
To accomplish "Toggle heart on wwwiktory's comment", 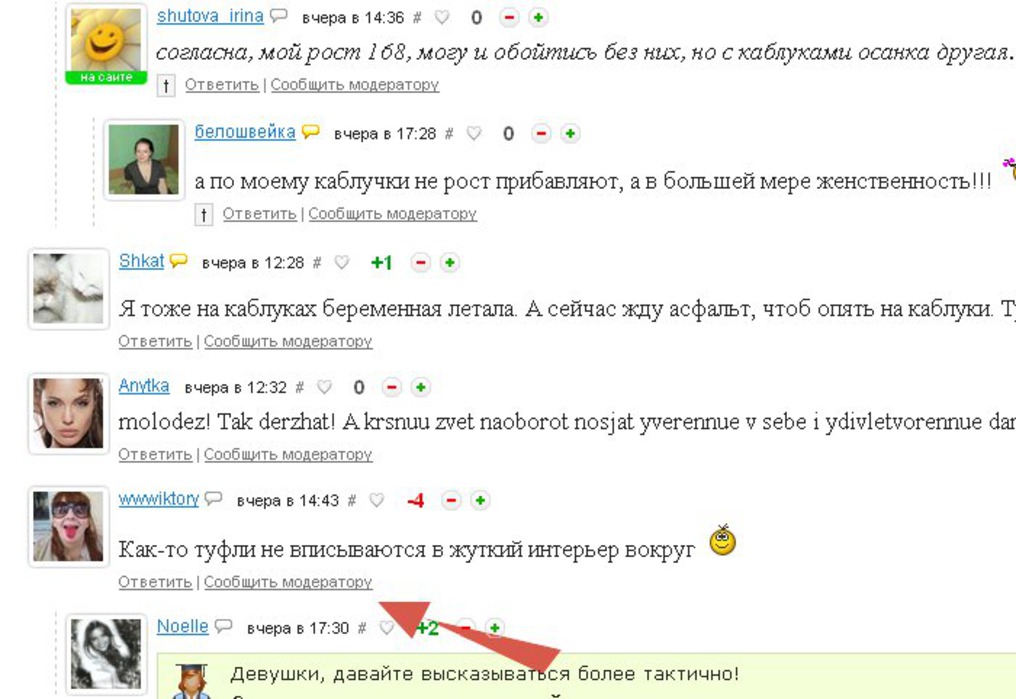I will (376, 500).
